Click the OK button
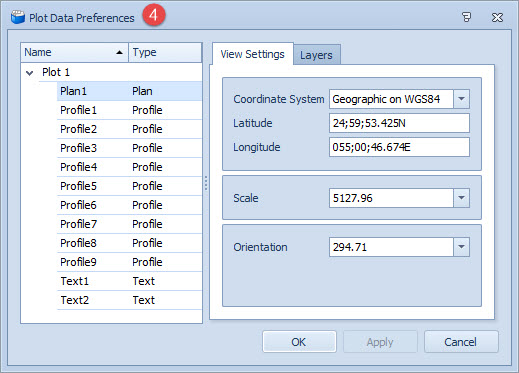 pyautogui.click(x=299, y=342)
